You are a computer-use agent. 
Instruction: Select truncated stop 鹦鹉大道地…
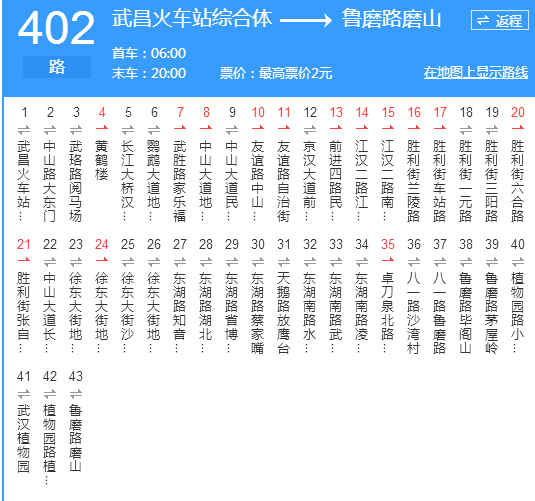point(154,180)
